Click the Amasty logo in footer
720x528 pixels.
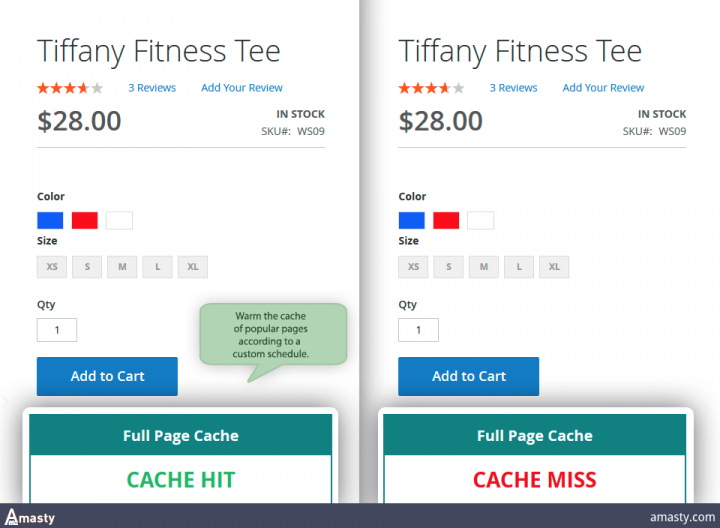(x=30, y=517)
